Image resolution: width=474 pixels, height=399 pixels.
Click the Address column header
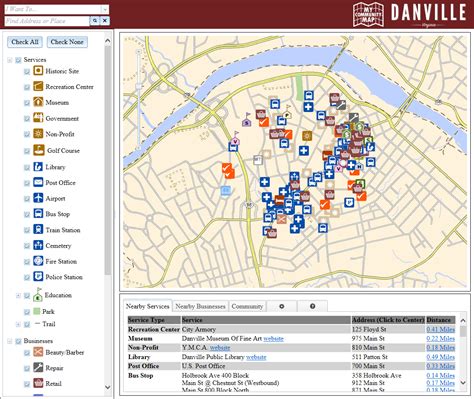coord(388,320)
